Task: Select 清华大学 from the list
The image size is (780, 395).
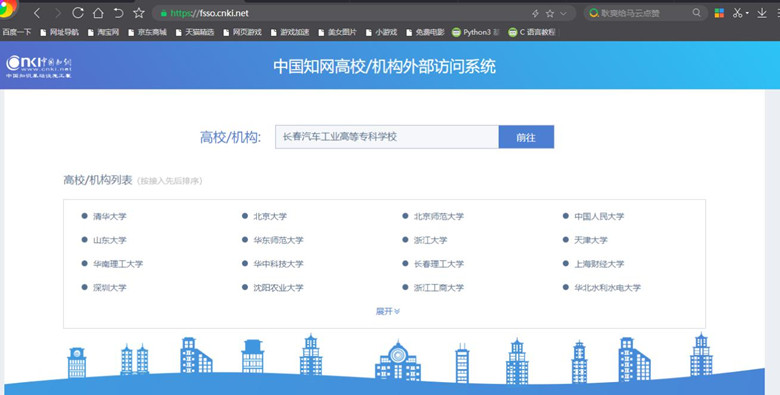Action: click(x=109, y=216)
